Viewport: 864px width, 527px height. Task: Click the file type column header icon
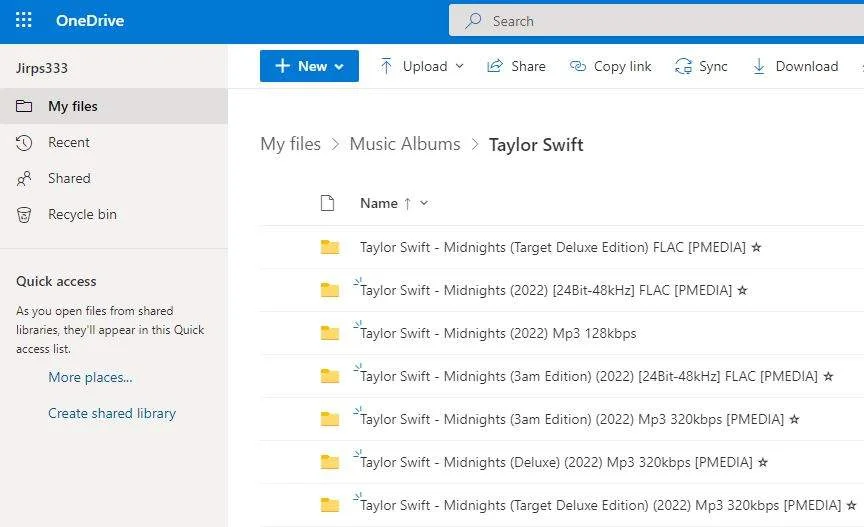click(x=327, y=203)
